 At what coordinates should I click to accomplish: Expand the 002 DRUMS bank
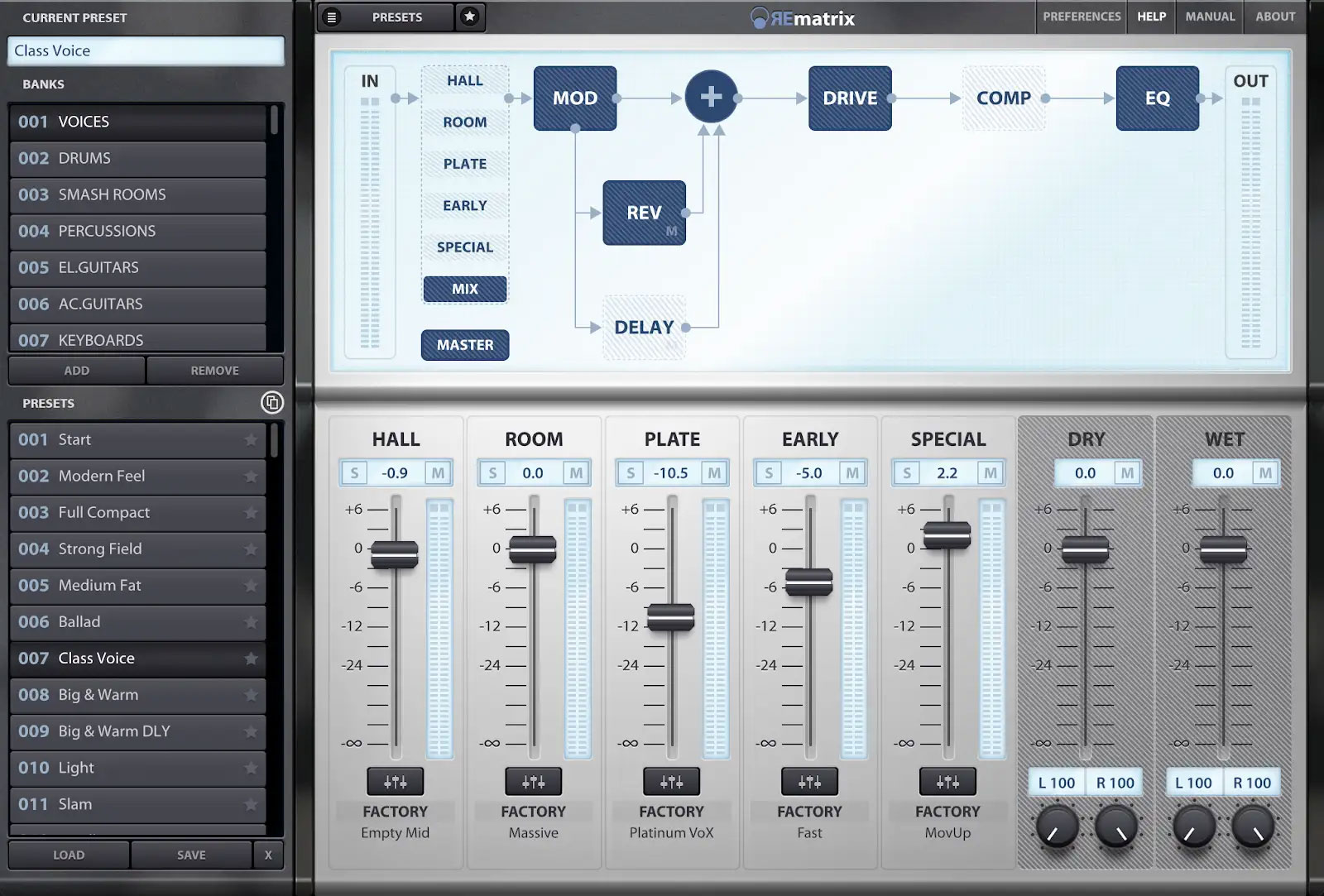pyautogui.click(x=137, y=158)
